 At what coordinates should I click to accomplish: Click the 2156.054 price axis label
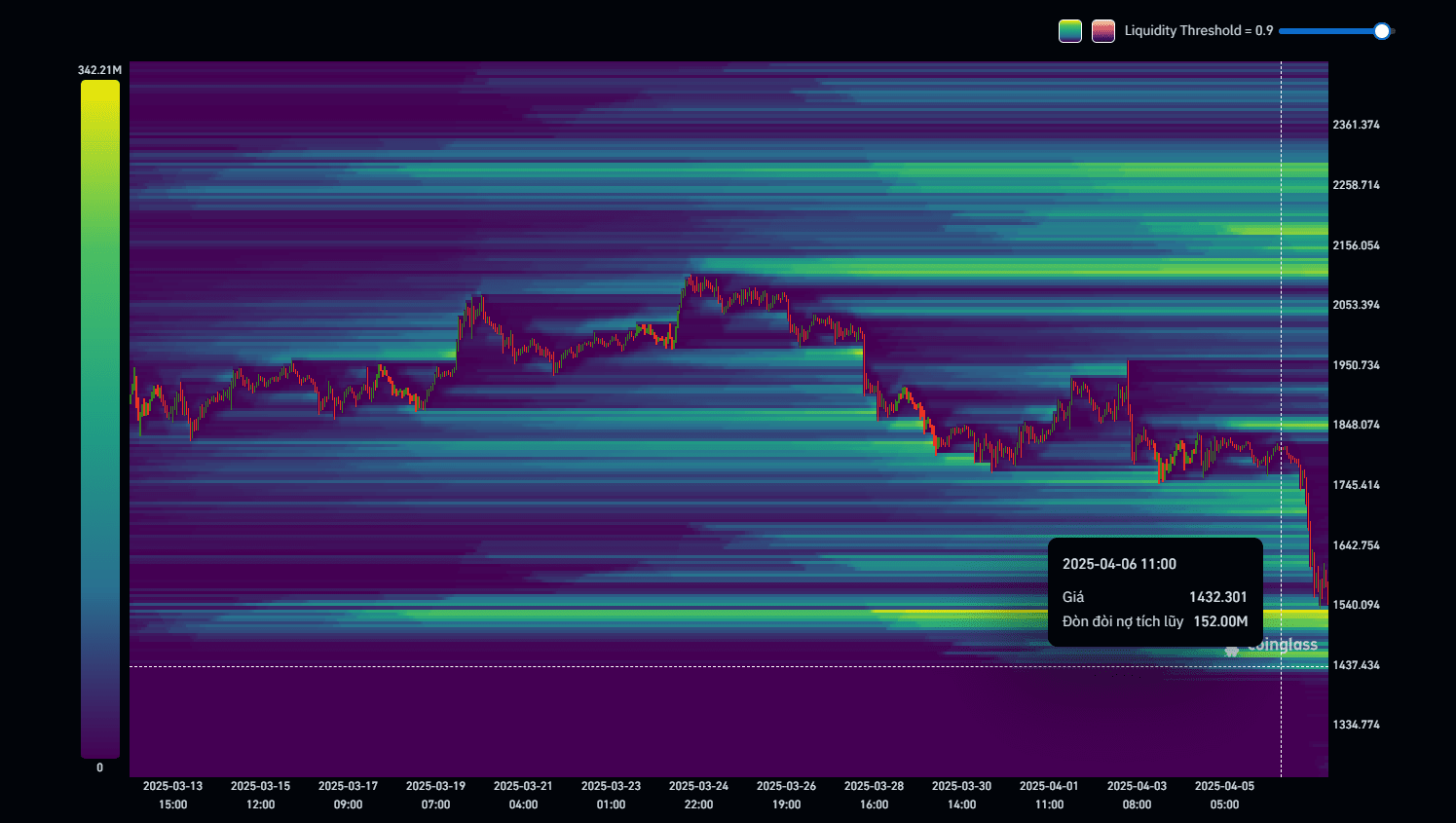[1356, 245]
